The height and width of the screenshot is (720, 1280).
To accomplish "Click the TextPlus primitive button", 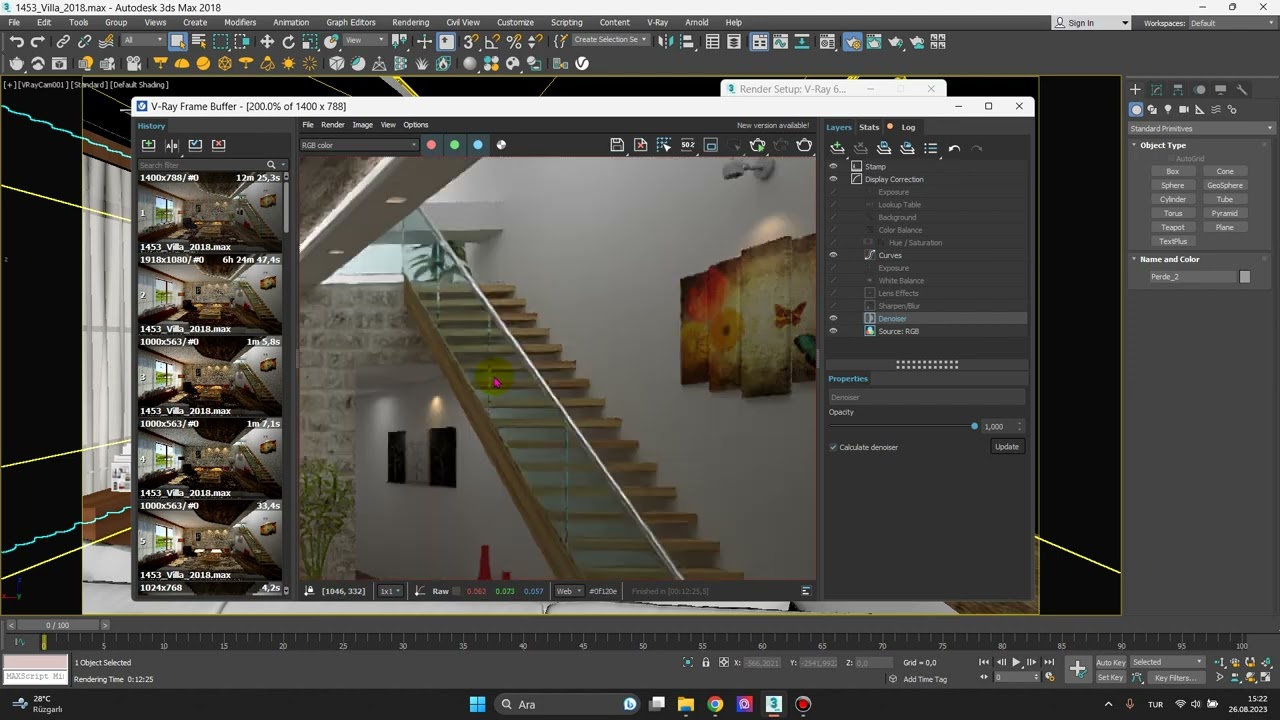I will tap(1172, 241).
